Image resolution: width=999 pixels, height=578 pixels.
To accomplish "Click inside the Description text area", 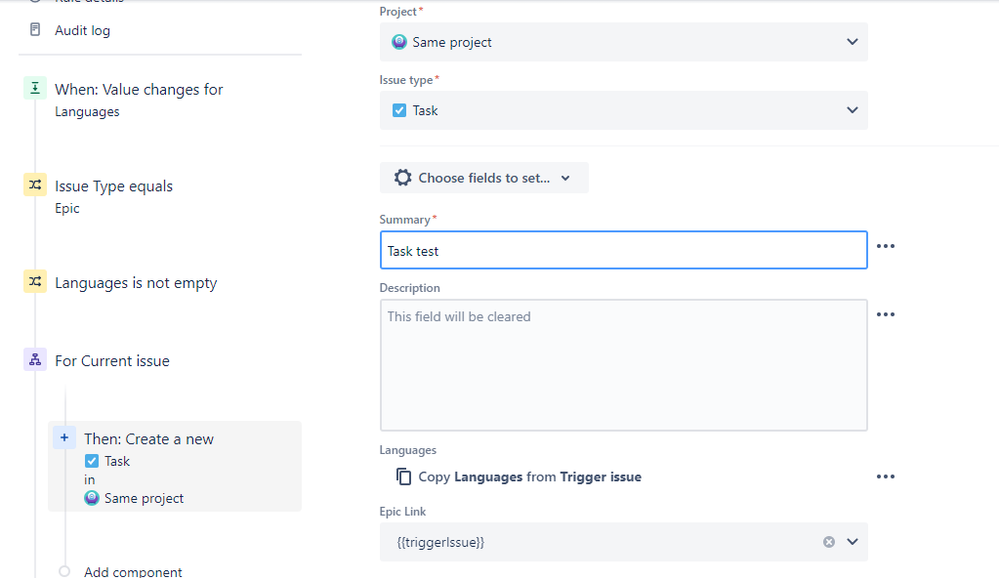I will tap(623, 365).
